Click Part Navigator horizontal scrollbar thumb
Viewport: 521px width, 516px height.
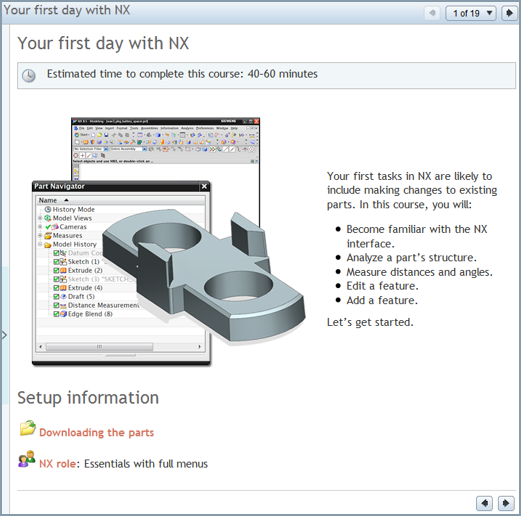click(99, 347)
